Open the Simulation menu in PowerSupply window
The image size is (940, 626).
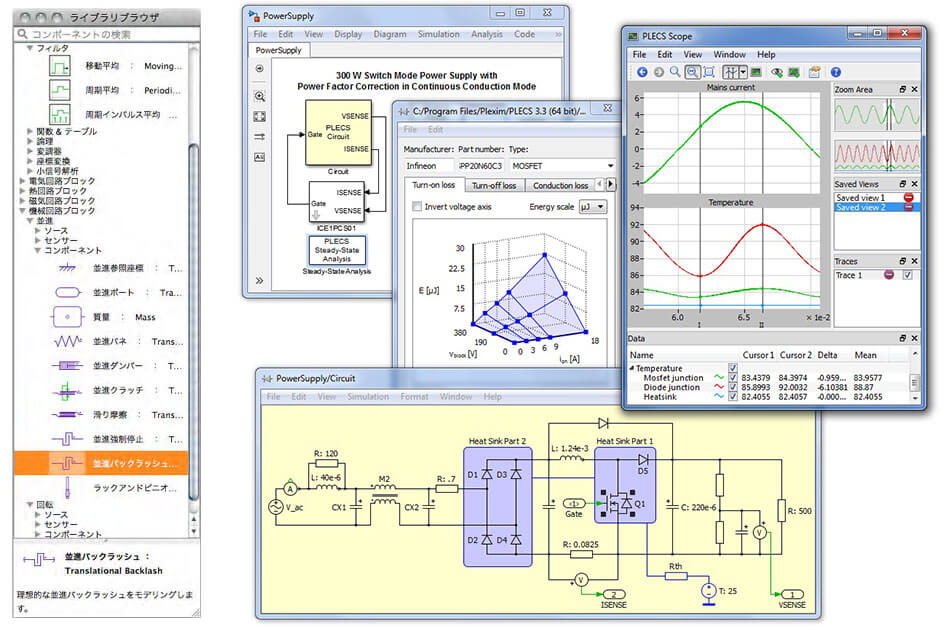(x=438, y=34)
